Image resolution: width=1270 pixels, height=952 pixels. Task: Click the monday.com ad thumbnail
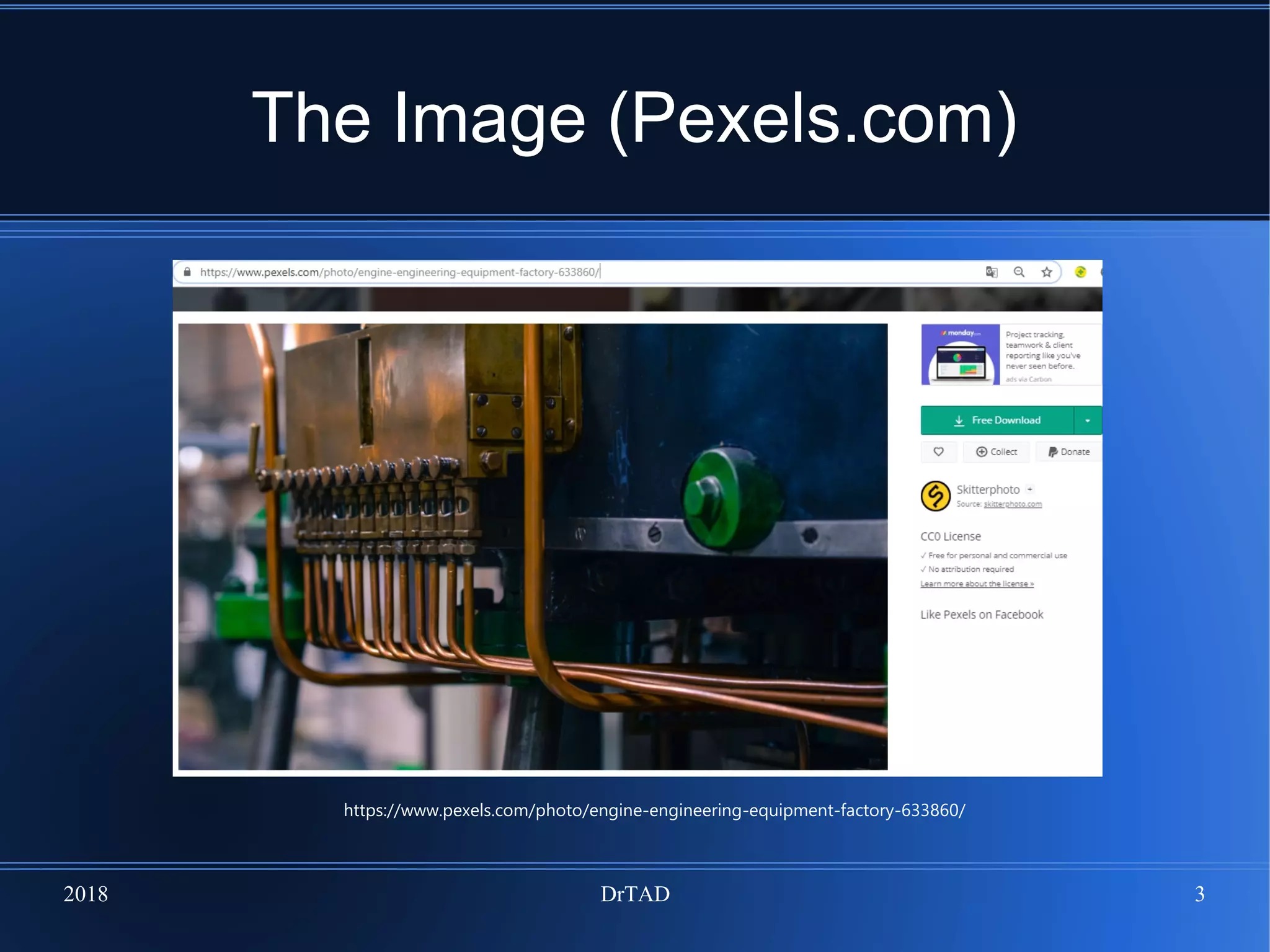pyautogui.click(x=960, y=355)
